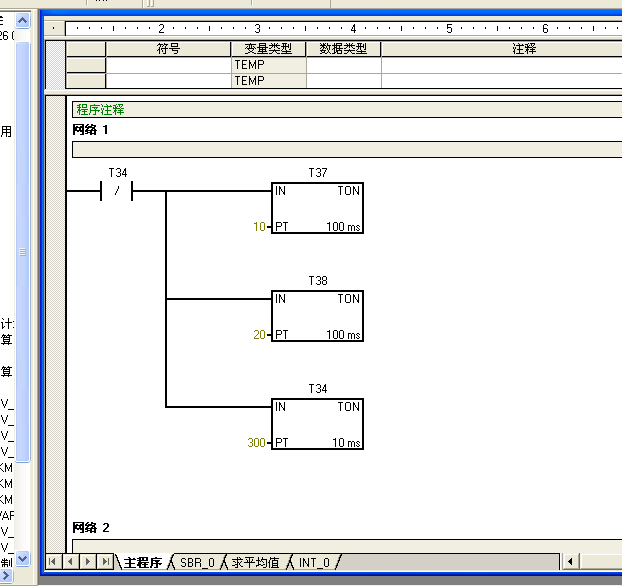Click the PT value 20 of T38
This screenshot has width=622, height=587.
pos(259,334)
